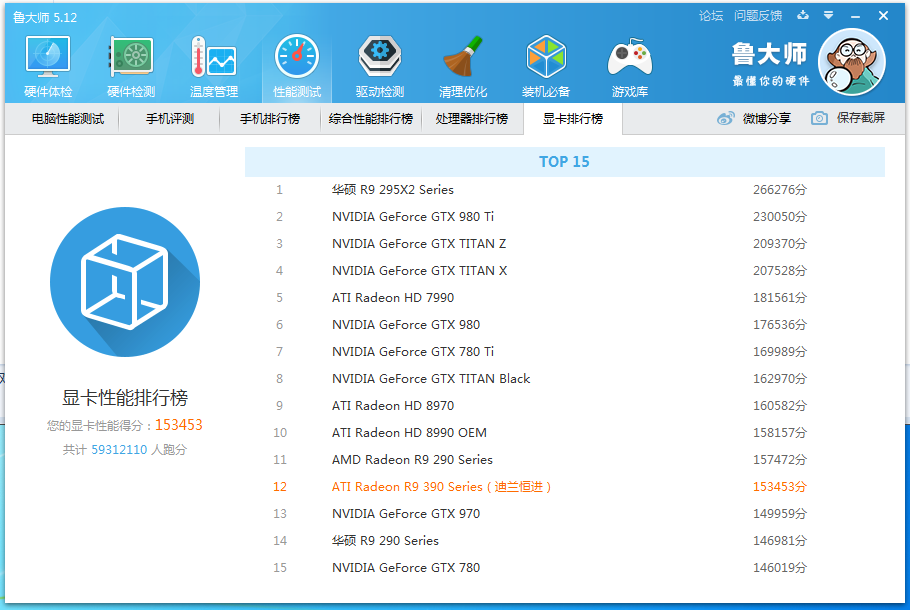Click the download/update icon in title bar
The width and height of the screenshot is (910, 610).
click(803, 15)
